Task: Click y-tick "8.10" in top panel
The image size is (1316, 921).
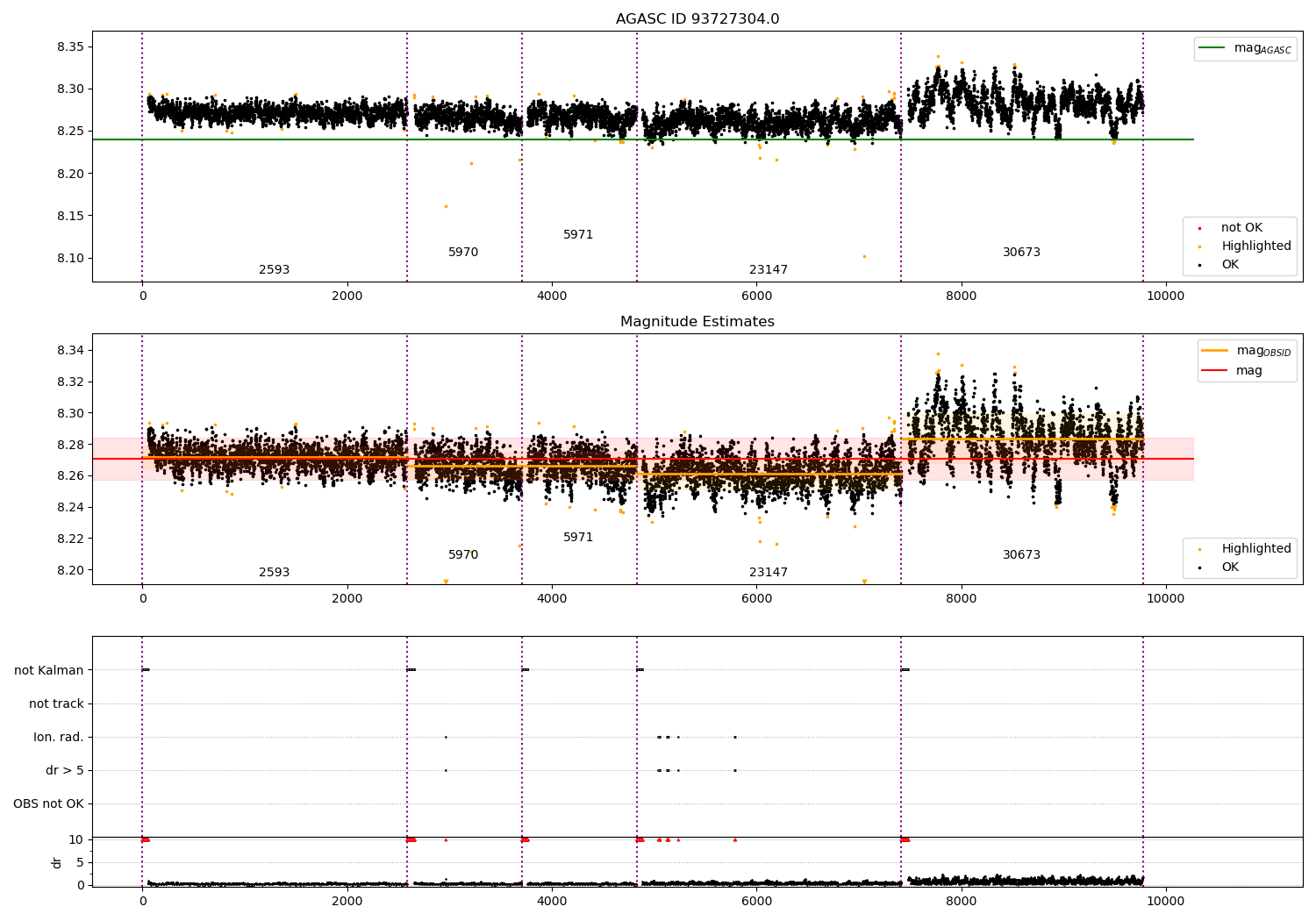Action: click(70, 259)
